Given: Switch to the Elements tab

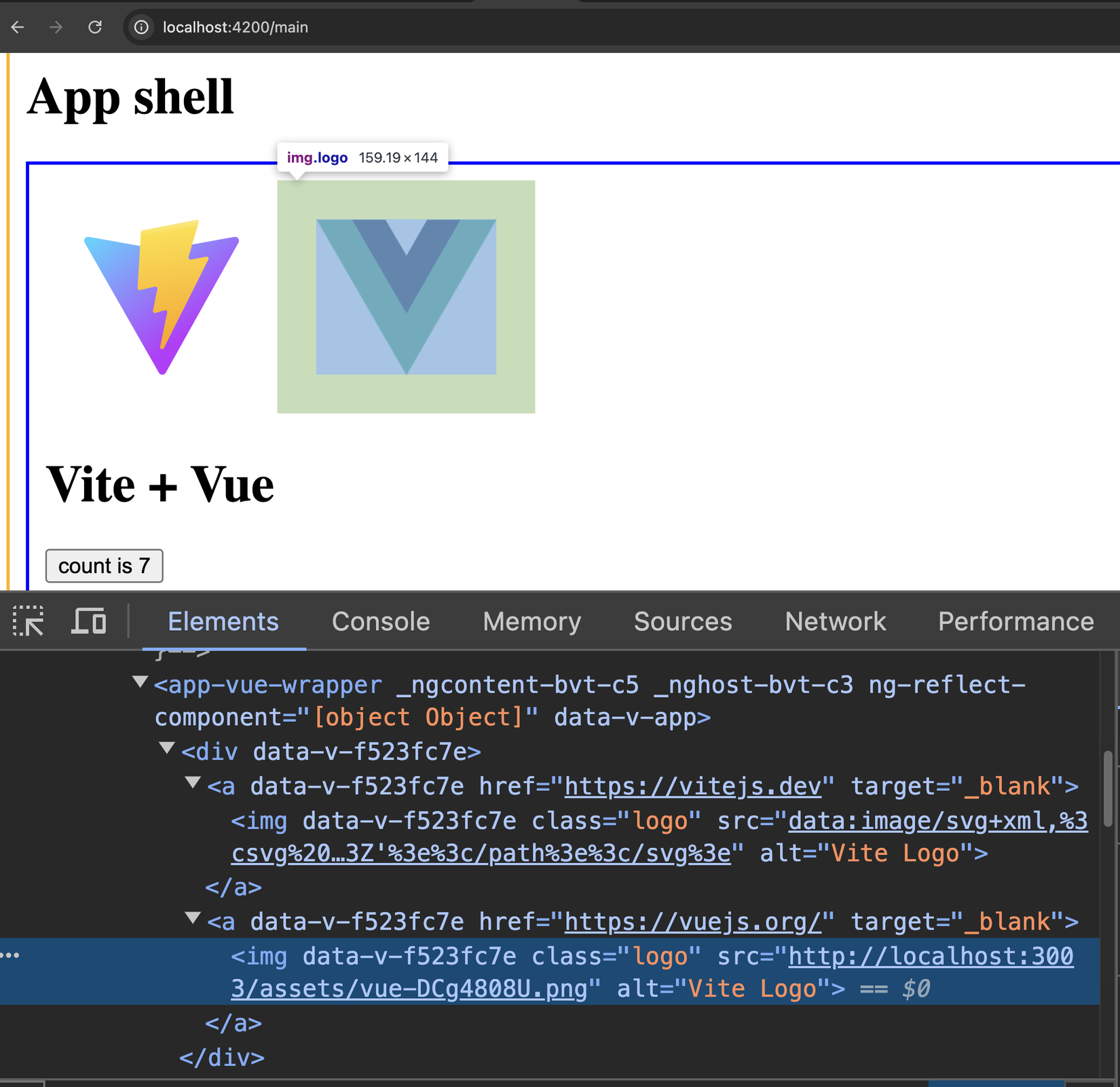Looking at the screenshot, I should pos(223,621).
